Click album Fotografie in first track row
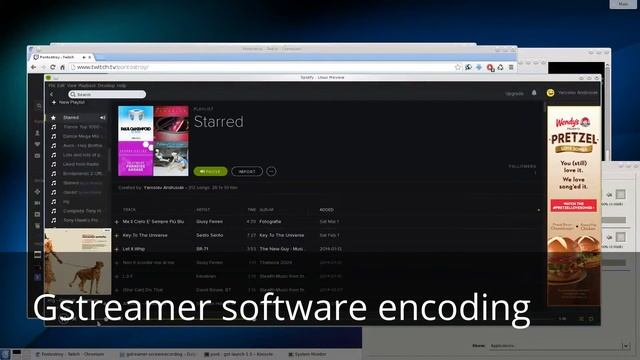The height and width of the screenshot is (360, 640). coord(270,222)
